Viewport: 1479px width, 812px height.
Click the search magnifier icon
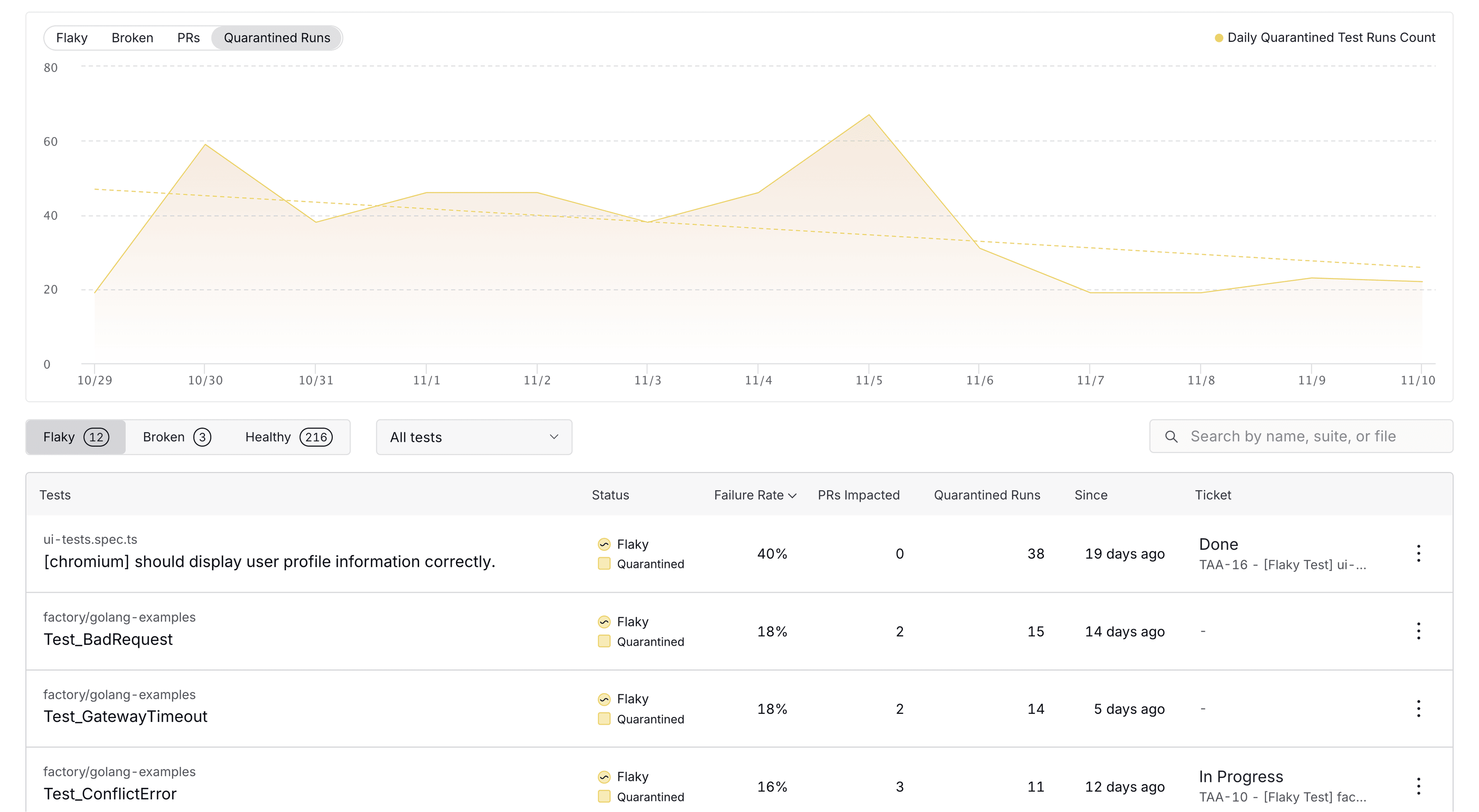[1171, 437]
